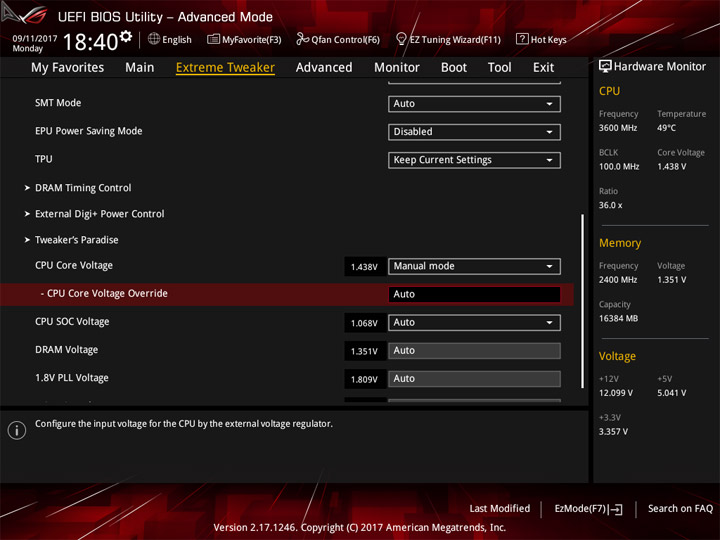
Task: Open the Monitor tab
Action: (x=397, y=68)
